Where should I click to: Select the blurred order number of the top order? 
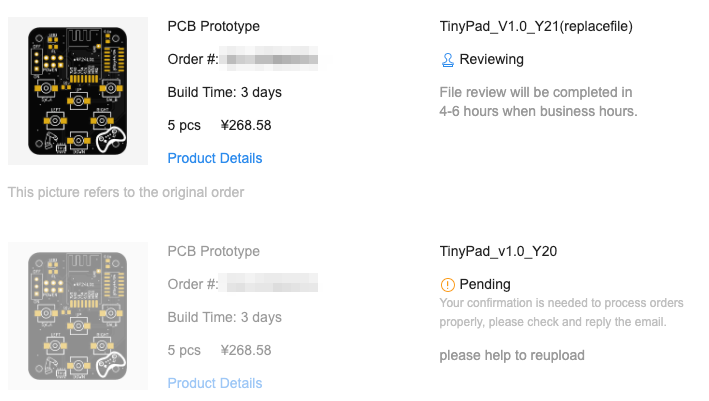coord(268,60)
